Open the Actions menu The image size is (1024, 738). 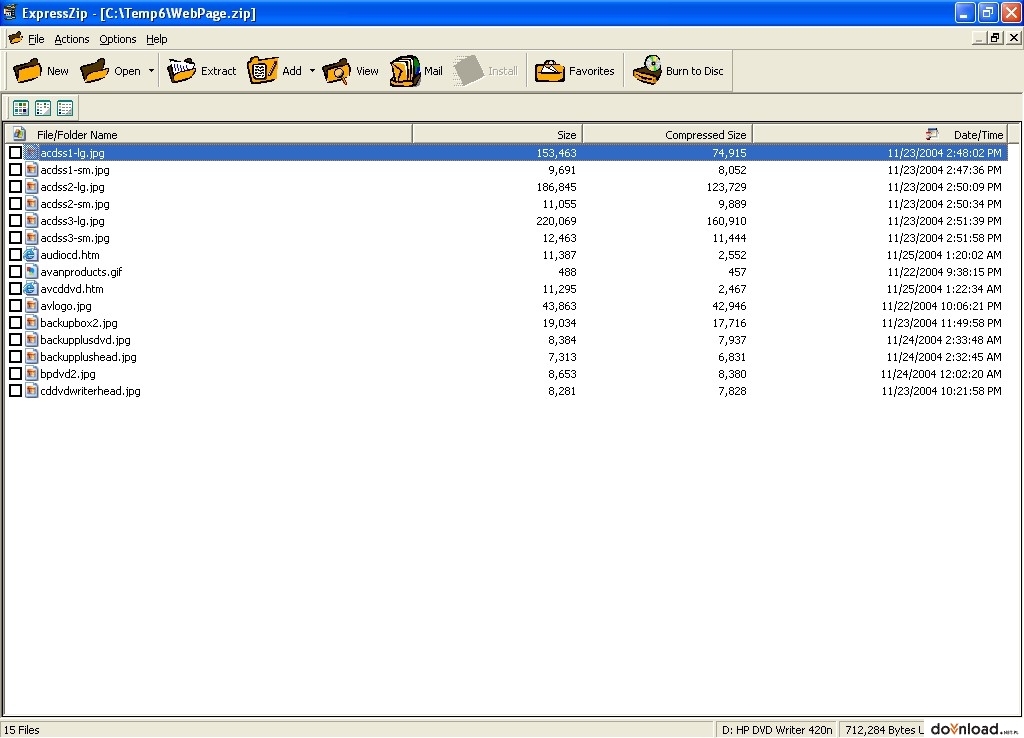click(x=72, y=39)
